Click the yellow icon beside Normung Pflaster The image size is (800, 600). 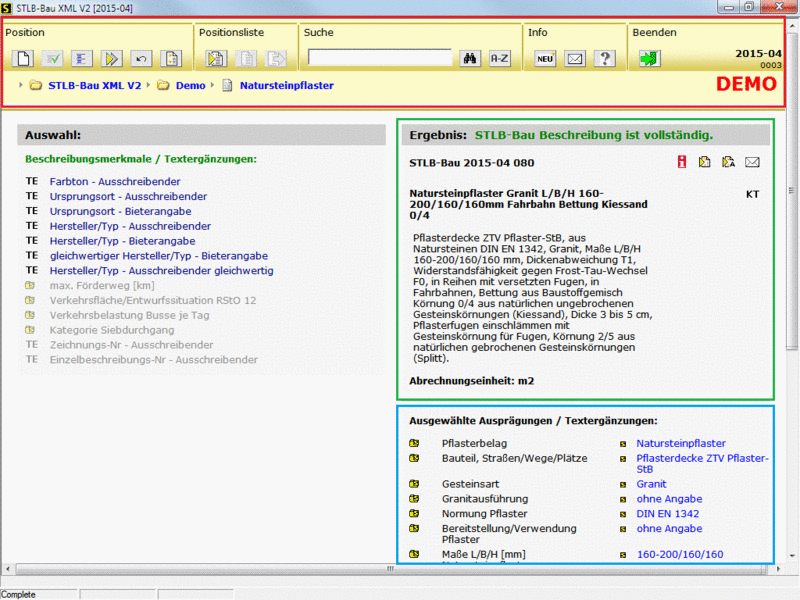(x=414, y=513)
